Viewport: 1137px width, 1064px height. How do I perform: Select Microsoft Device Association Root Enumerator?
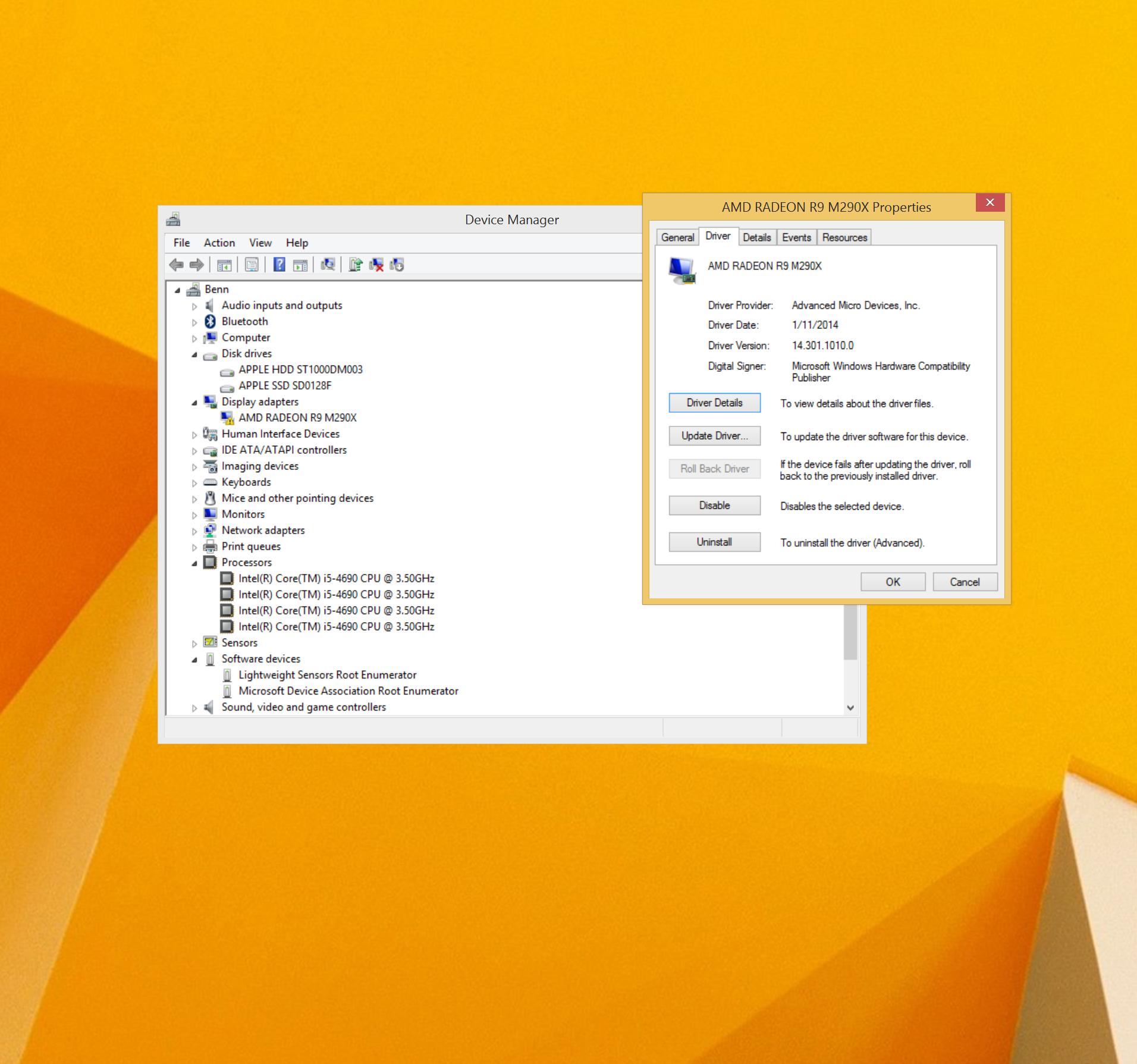click(x=348, y=690)
